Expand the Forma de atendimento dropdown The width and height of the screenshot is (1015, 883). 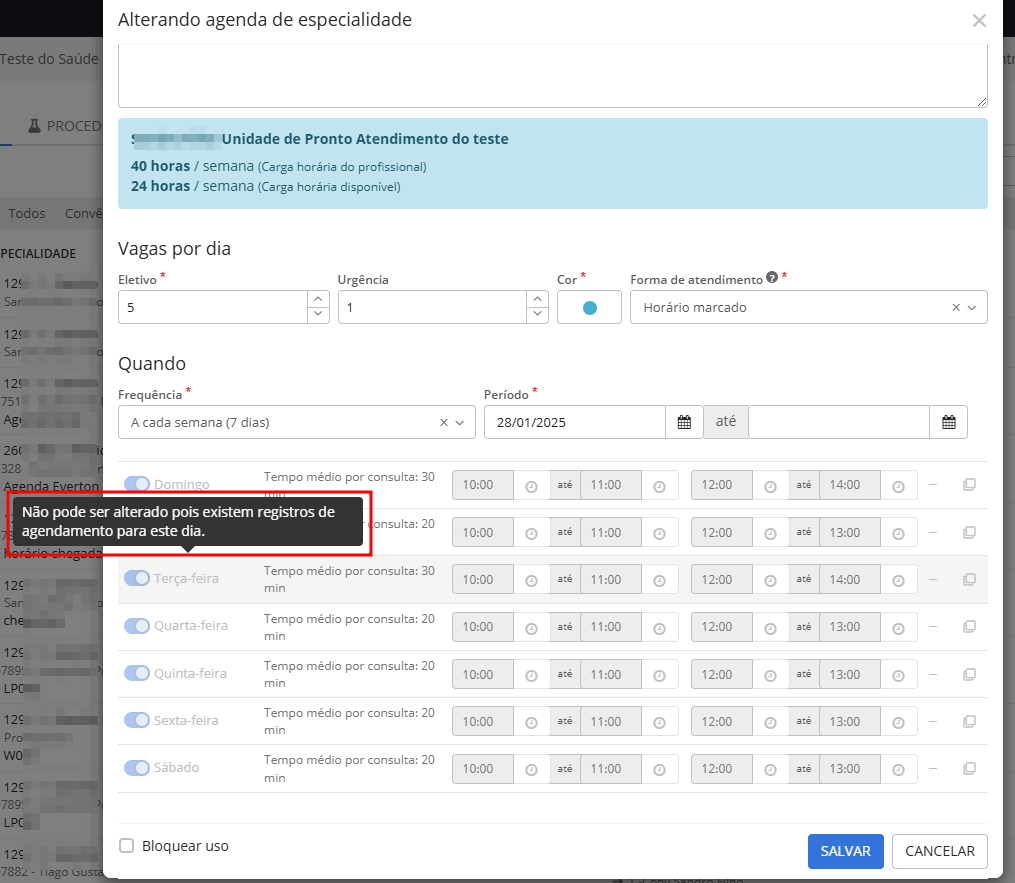click(x=972, y=307)
